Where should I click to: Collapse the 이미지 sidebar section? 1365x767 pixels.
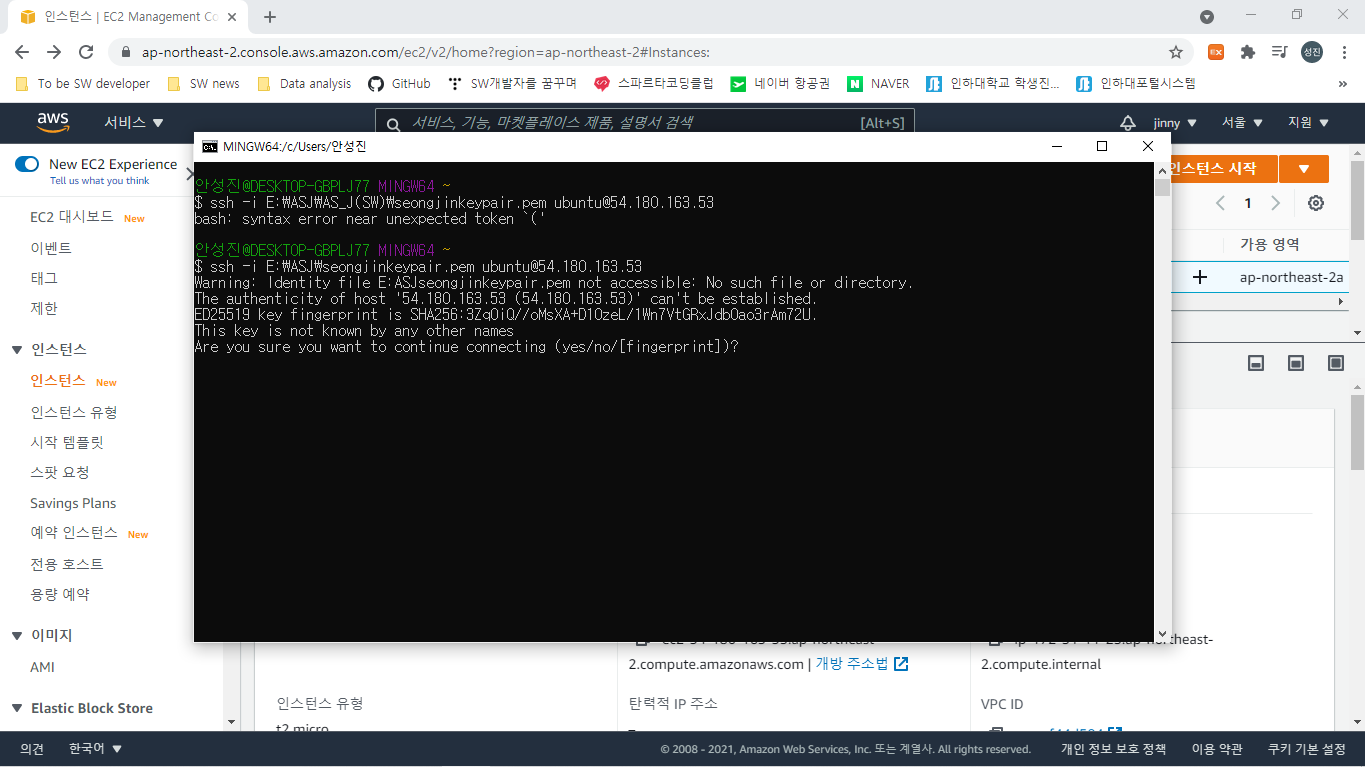click(x=17, y=636)
